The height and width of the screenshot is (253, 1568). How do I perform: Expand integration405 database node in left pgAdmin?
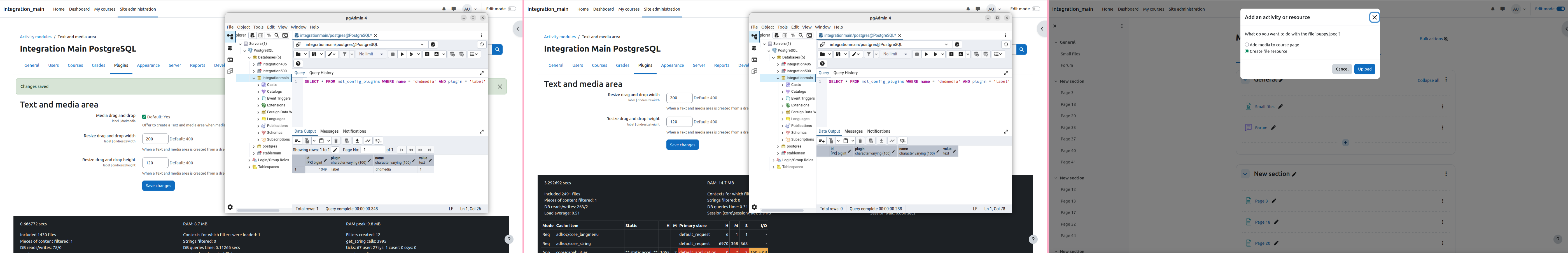click(x=254, y=64)
